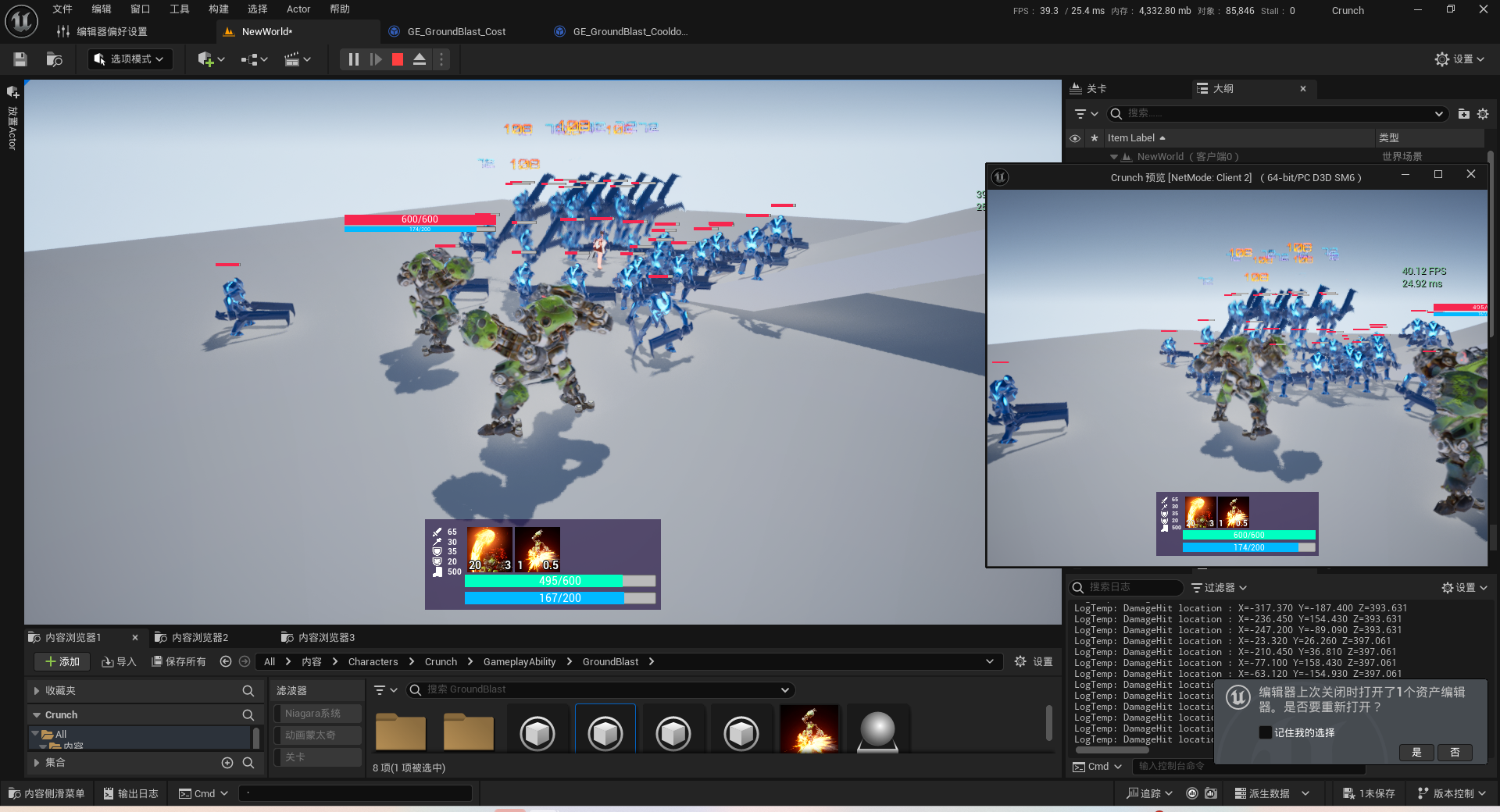Eject from the player controller
1500x812 pixels.
(x=420, y=59)
